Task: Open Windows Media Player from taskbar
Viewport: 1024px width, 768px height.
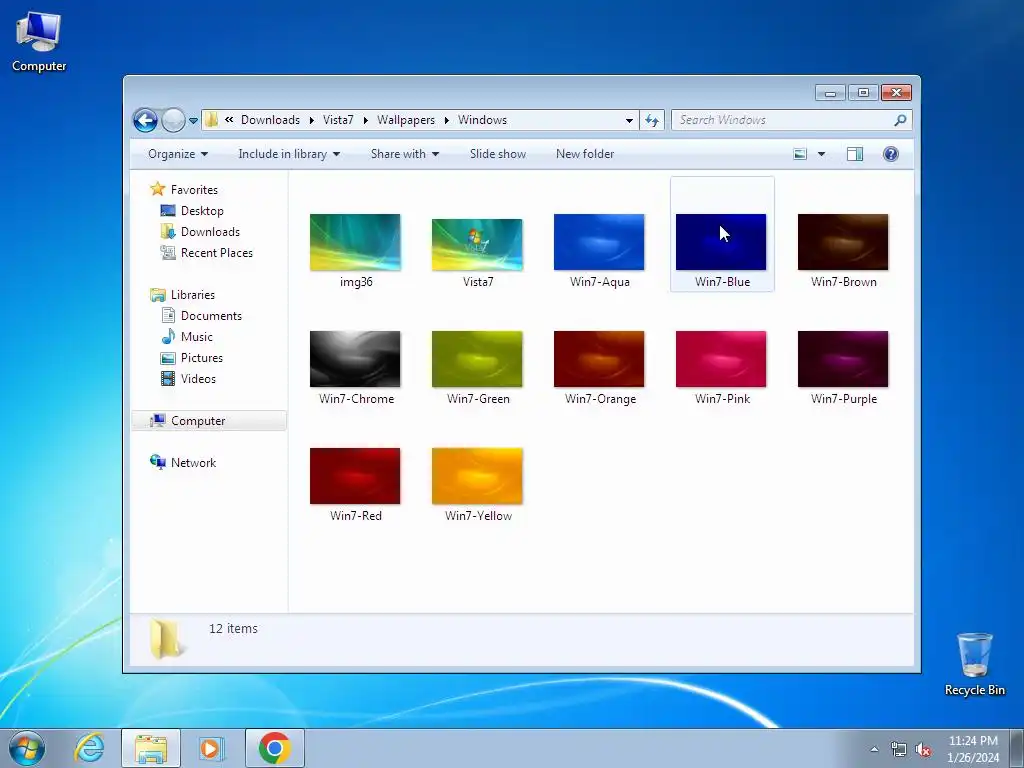Action: 212,748
